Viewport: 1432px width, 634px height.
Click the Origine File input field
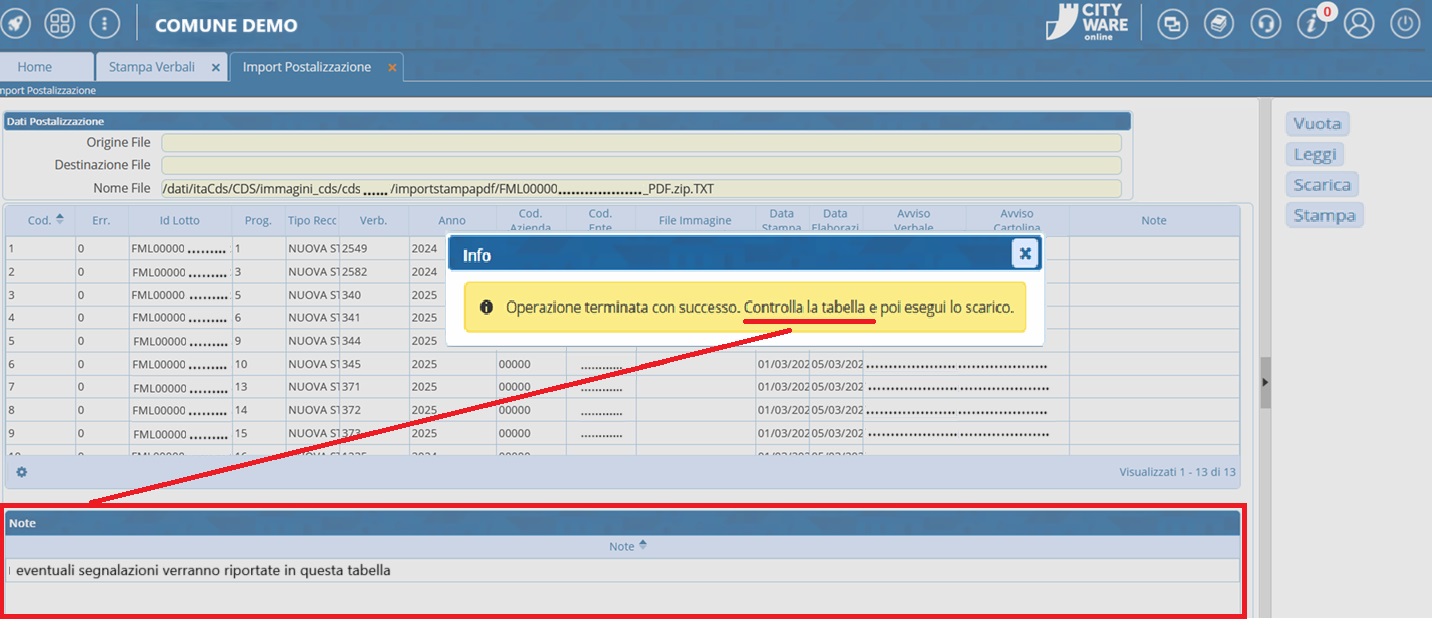[640, 143]
